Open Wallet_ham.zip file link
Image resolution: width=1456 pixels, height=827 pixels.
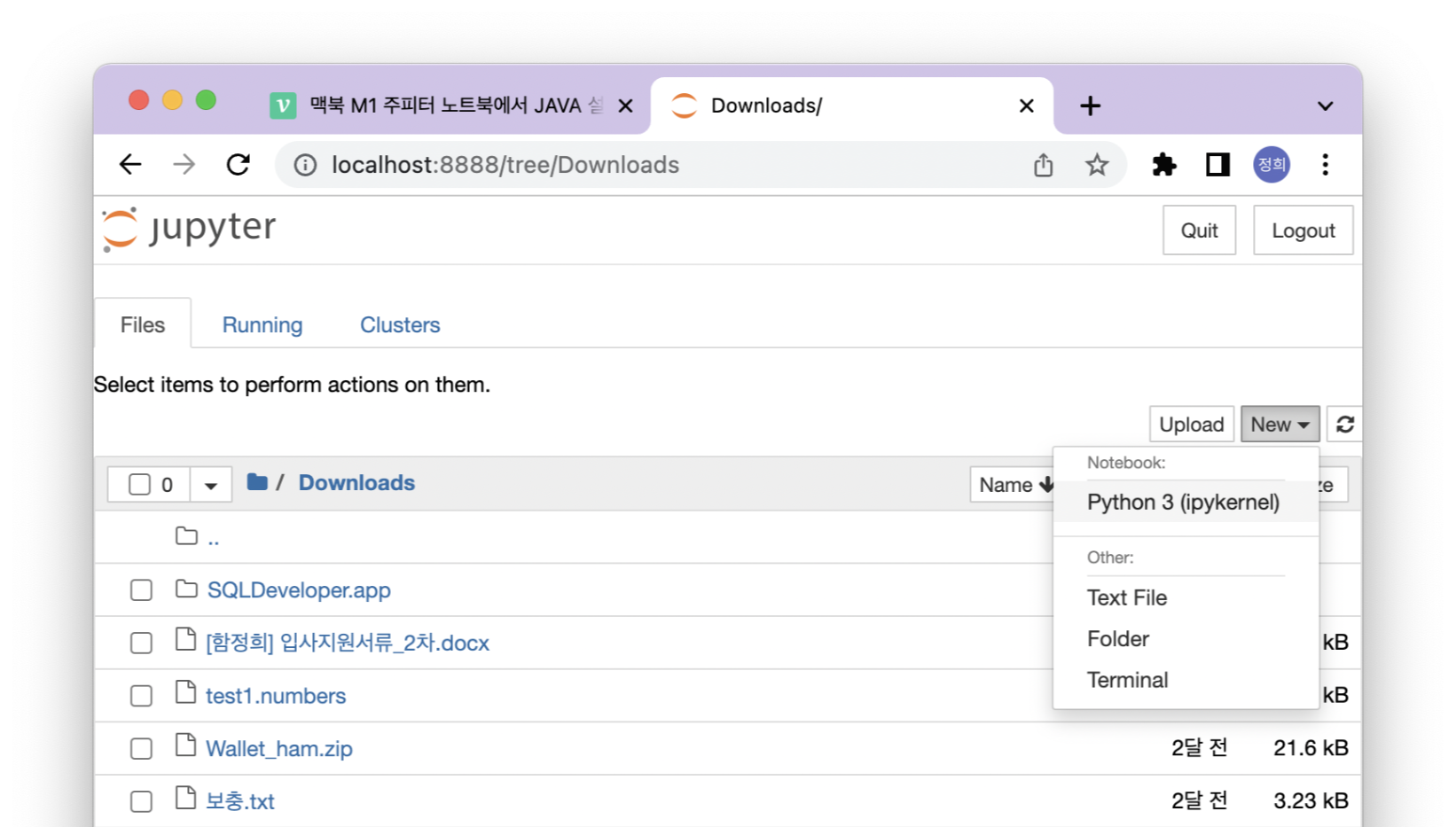[279, 749]
